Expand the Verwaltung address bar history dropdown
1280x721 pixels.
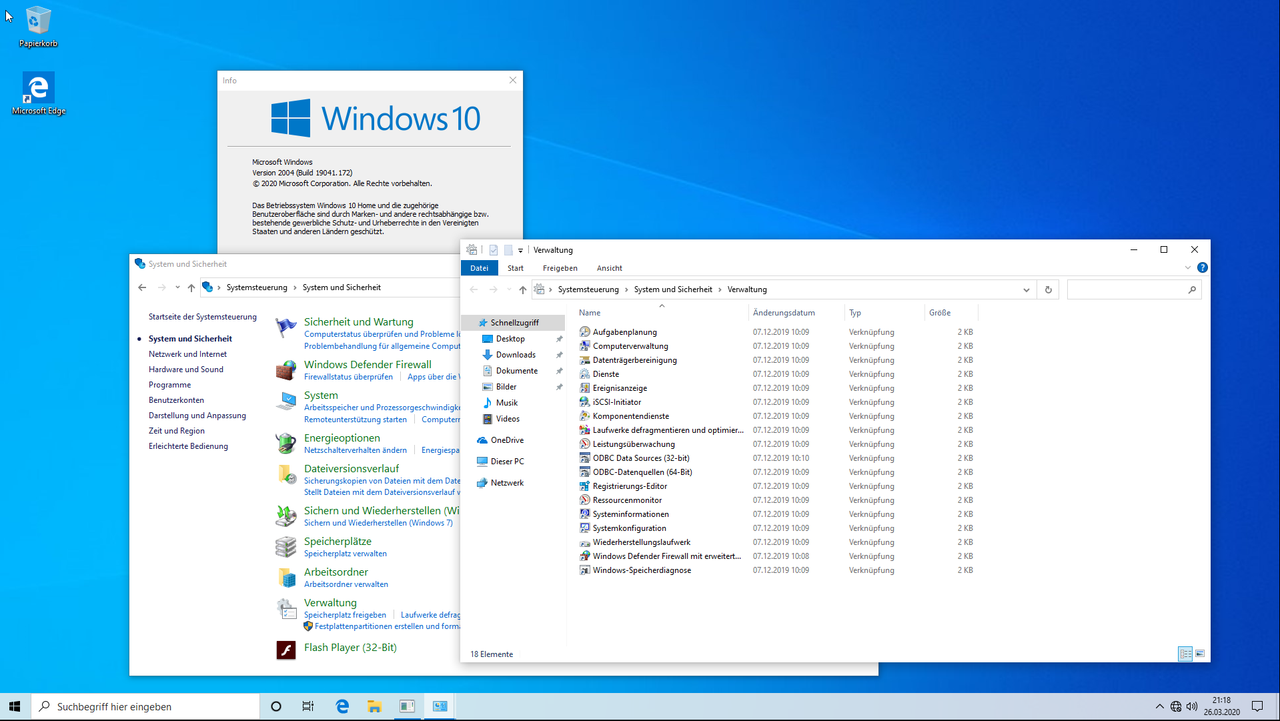click(1026, 290)
